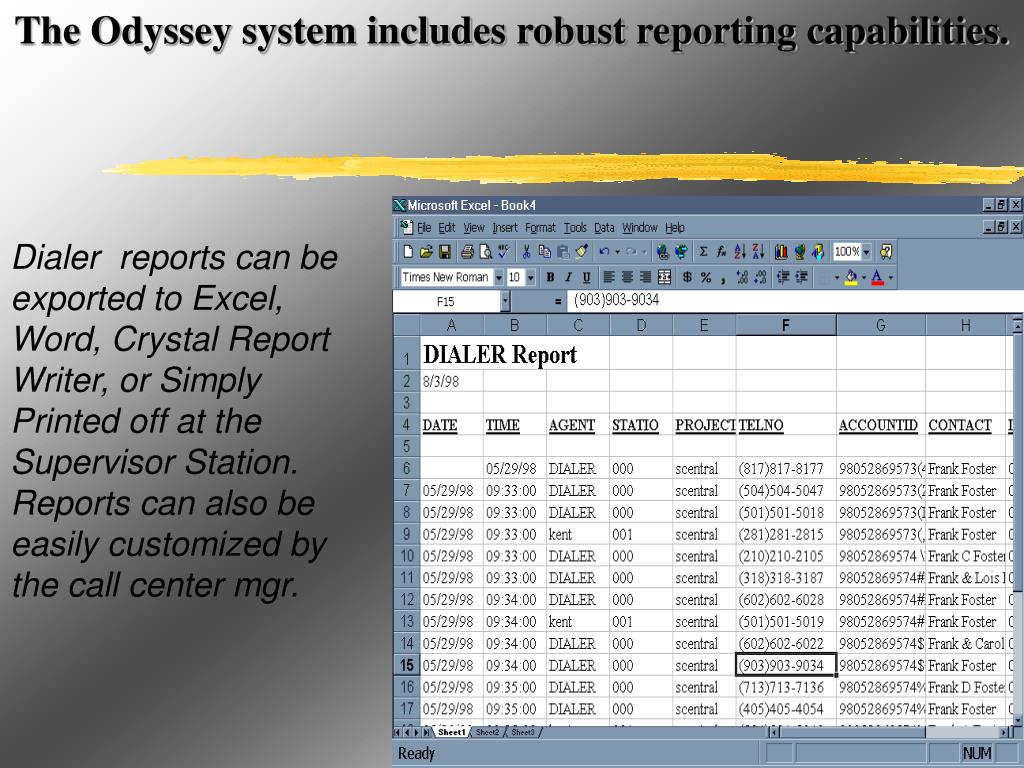Save workbook with the floppy disk icon
1024x768 pixels.
coord(445,251)
